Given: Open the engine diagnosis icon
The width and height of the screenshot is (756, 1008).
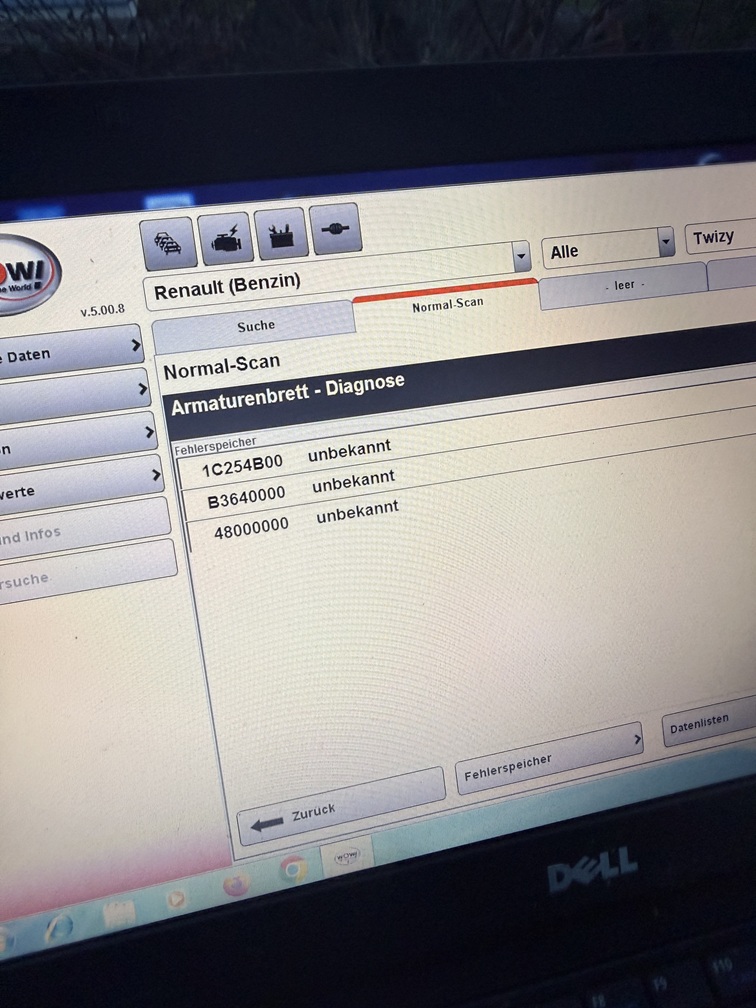Looking at the screenshot, I should pyautogui.click(x=225, y=240).
